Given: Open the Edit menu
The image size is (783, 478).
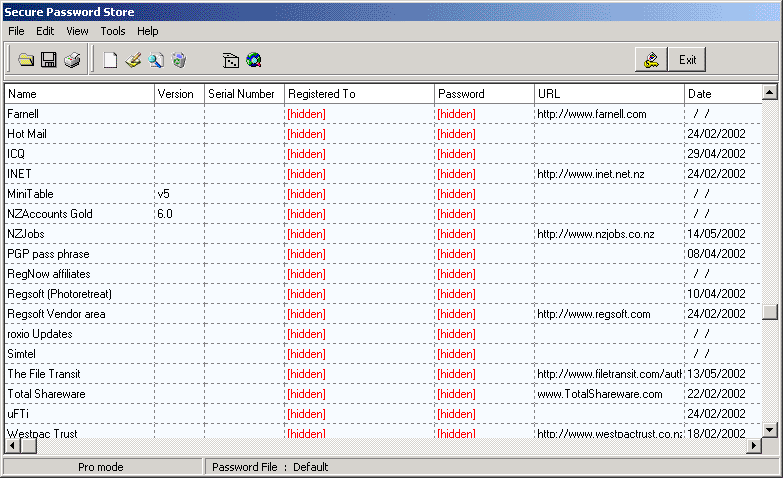Looking at the screenshot, I should (x=45, y=31).
